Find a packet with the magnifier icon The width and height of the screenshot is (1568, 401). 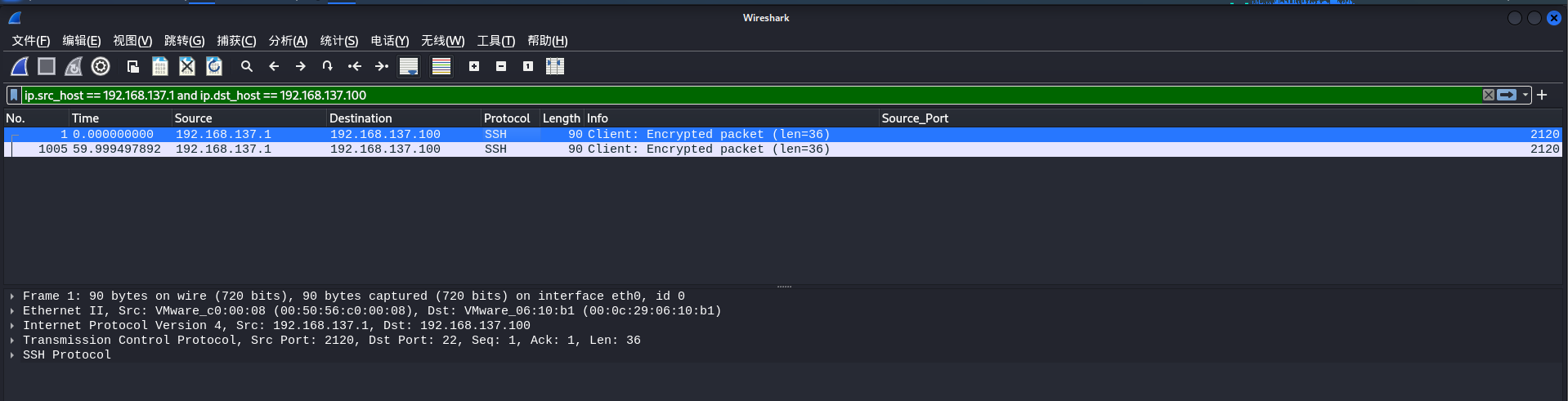(246, 66)
